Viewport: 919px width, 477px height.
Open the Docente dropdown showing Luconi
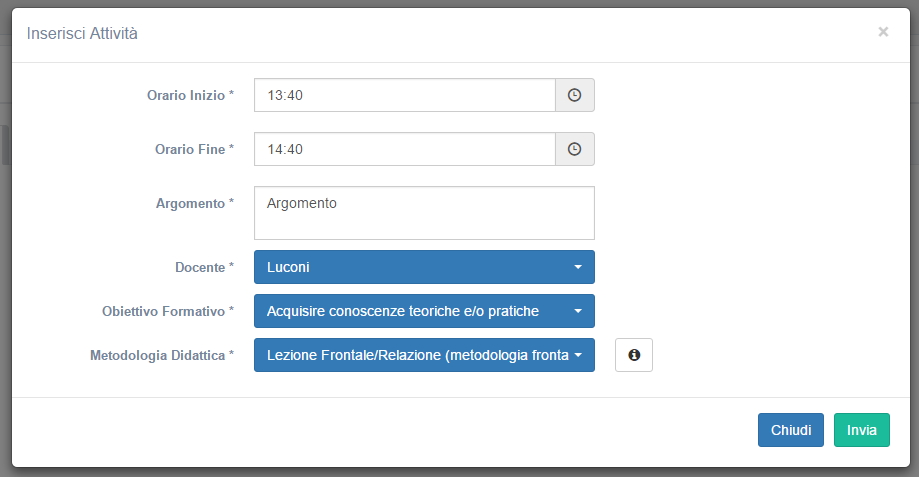[423, 267]
